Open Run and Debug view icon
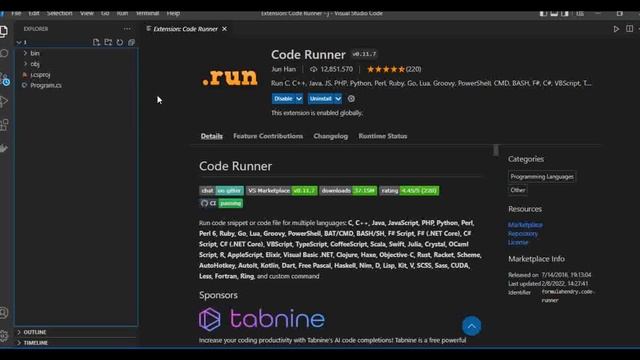 [4, 101]
